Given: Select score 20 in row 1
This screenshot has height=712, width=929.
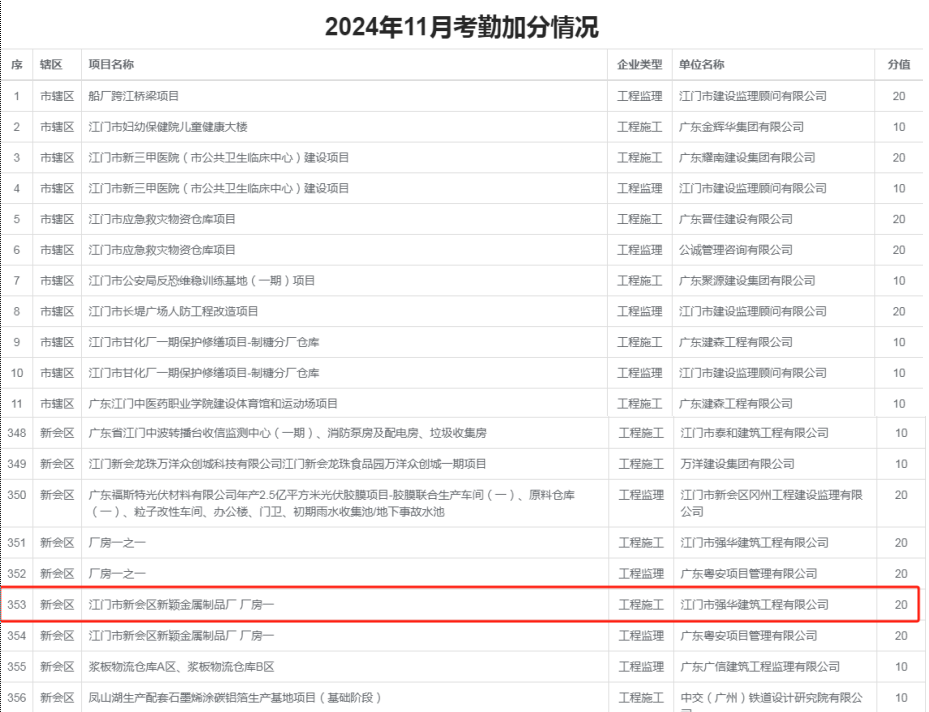Looking at the screenshot, I should (899, 96).
